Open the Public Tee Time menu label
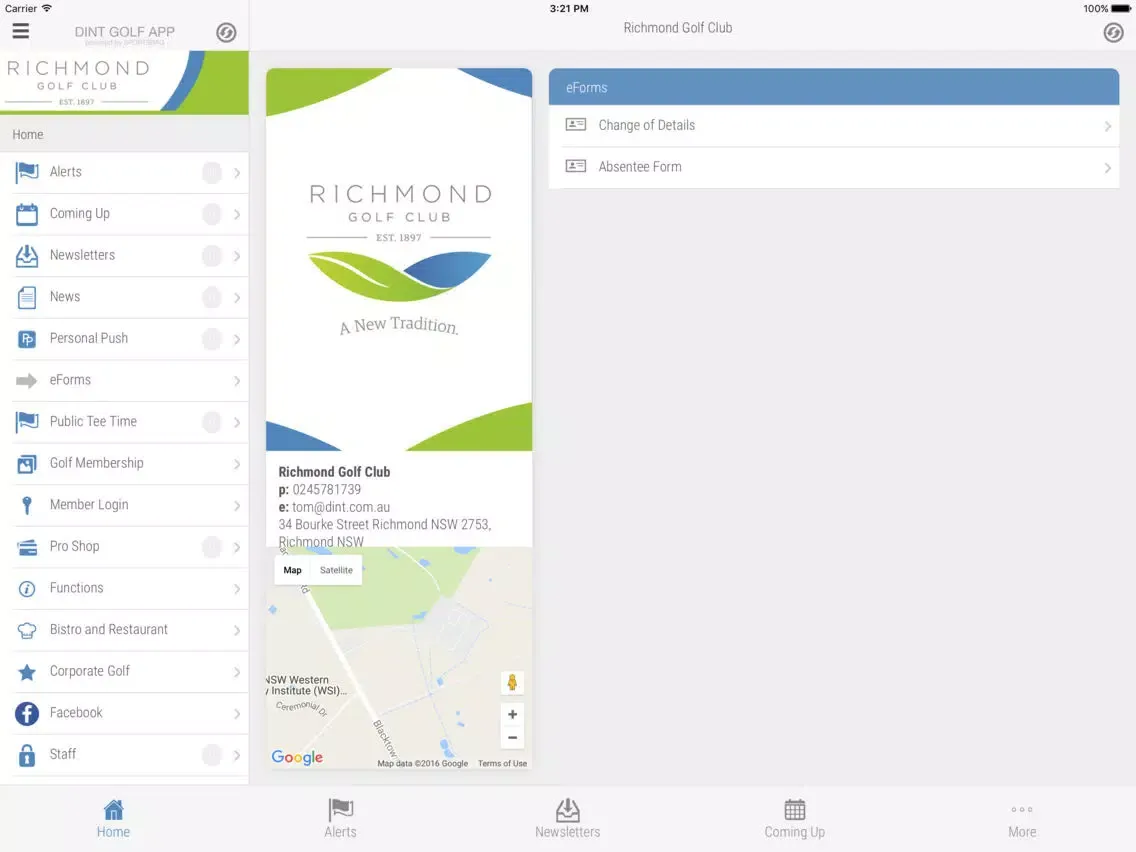 click(93, 422)
